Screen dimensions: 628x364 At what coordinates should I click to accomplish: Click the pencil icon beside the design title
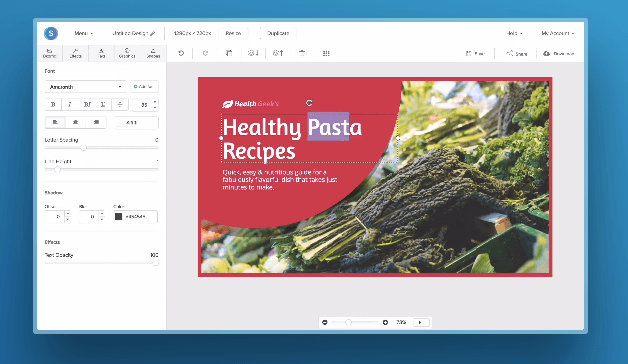click(153, 34)
